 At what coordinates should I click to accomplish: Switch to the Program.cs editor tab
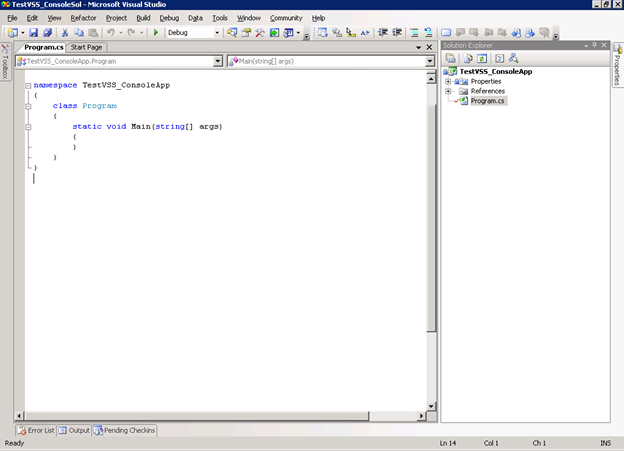point(43,47)
